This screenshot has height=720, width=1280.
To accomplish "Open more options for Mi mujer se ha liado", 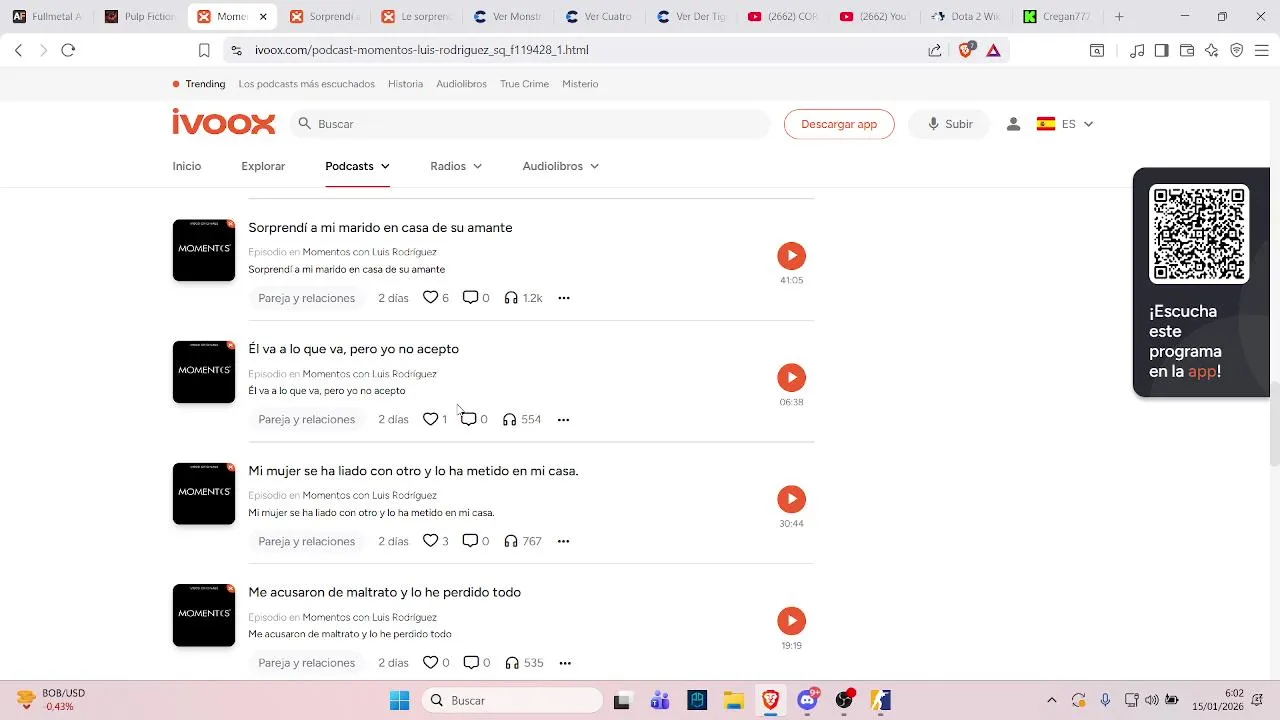I will [563, 541].
